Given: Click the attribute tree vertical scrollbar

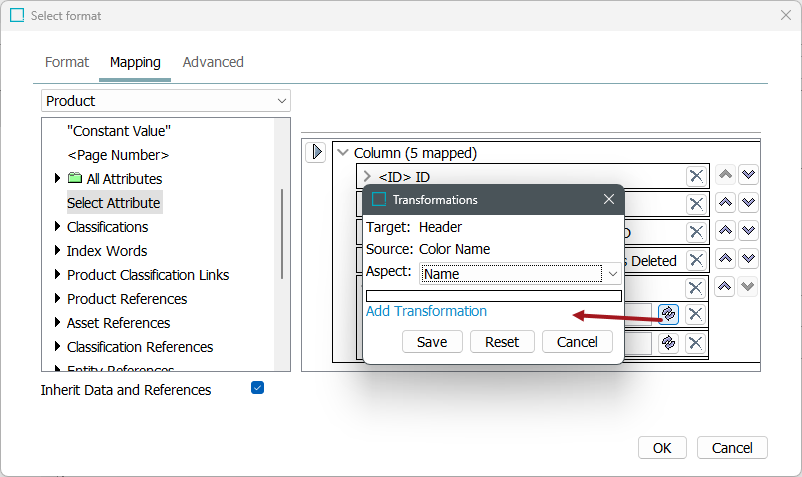Looking at the screenshot, I should [x=282, y=234].
